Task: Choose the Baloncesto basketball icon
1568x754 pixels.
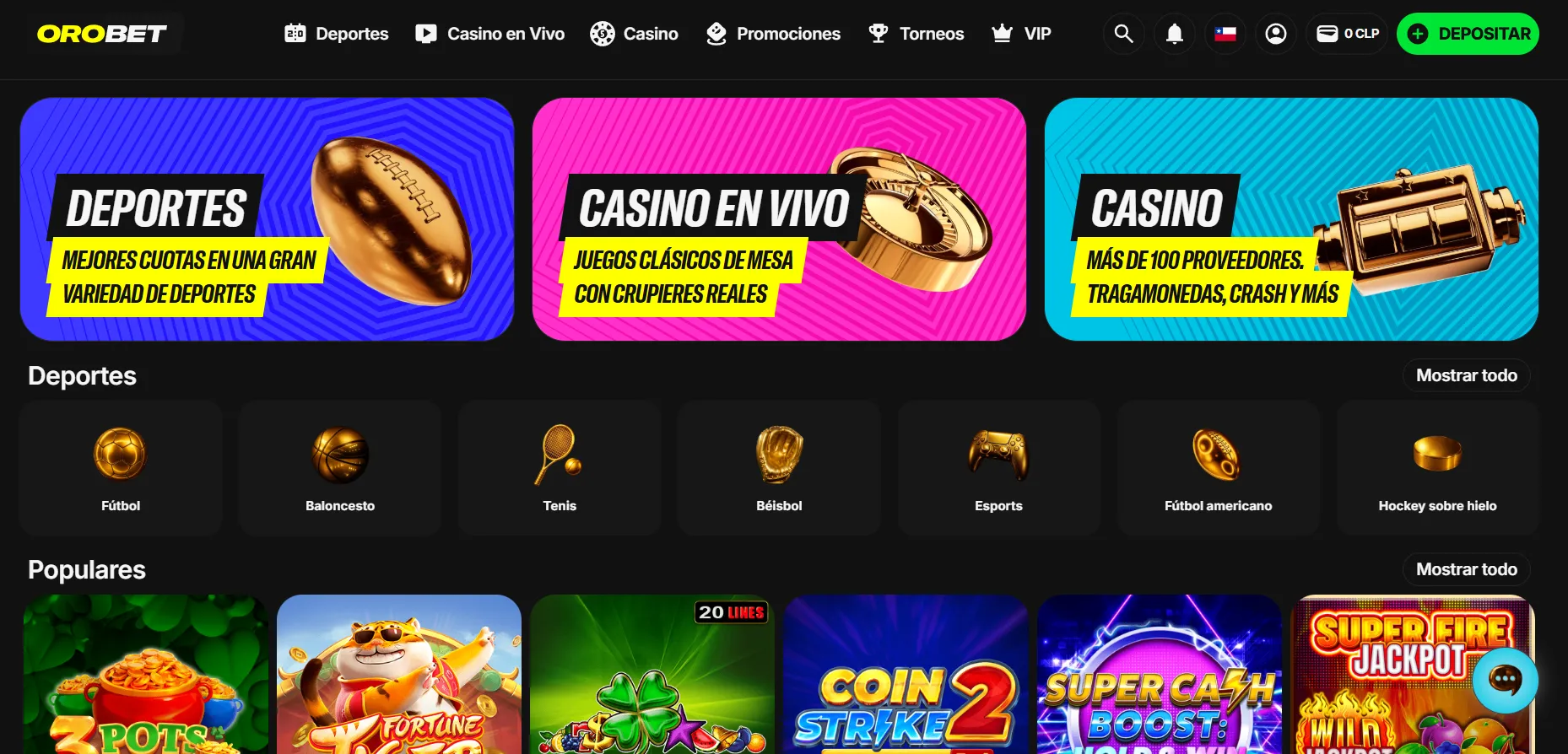Action: click(340, 454)
